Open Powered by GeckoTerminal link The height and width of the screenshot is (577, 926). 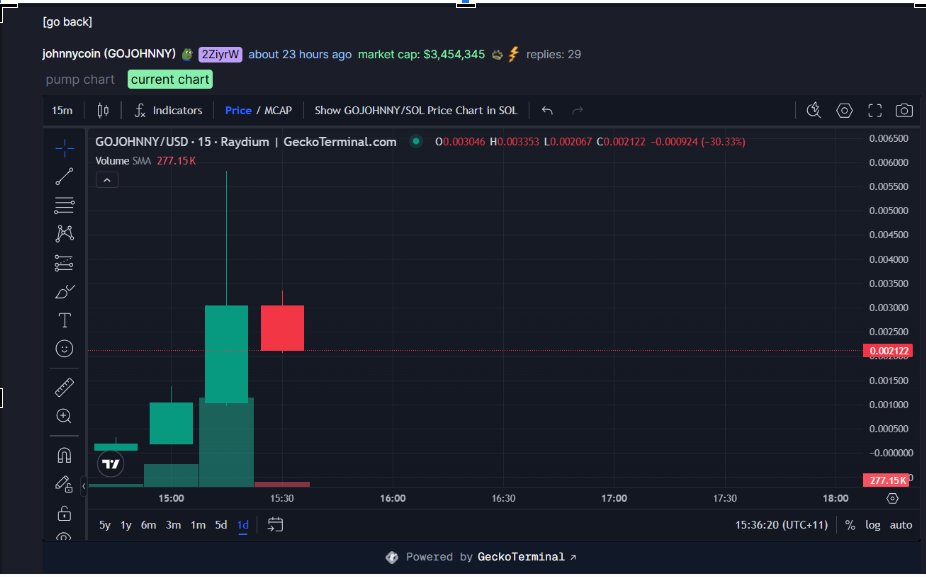coord(481,557)
